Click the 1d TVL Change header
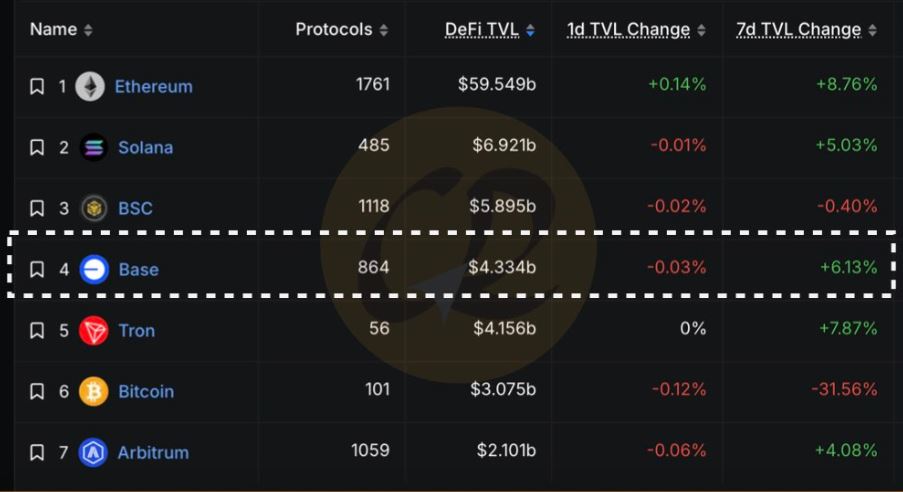 pyautogui.click(x=628, y=29)
